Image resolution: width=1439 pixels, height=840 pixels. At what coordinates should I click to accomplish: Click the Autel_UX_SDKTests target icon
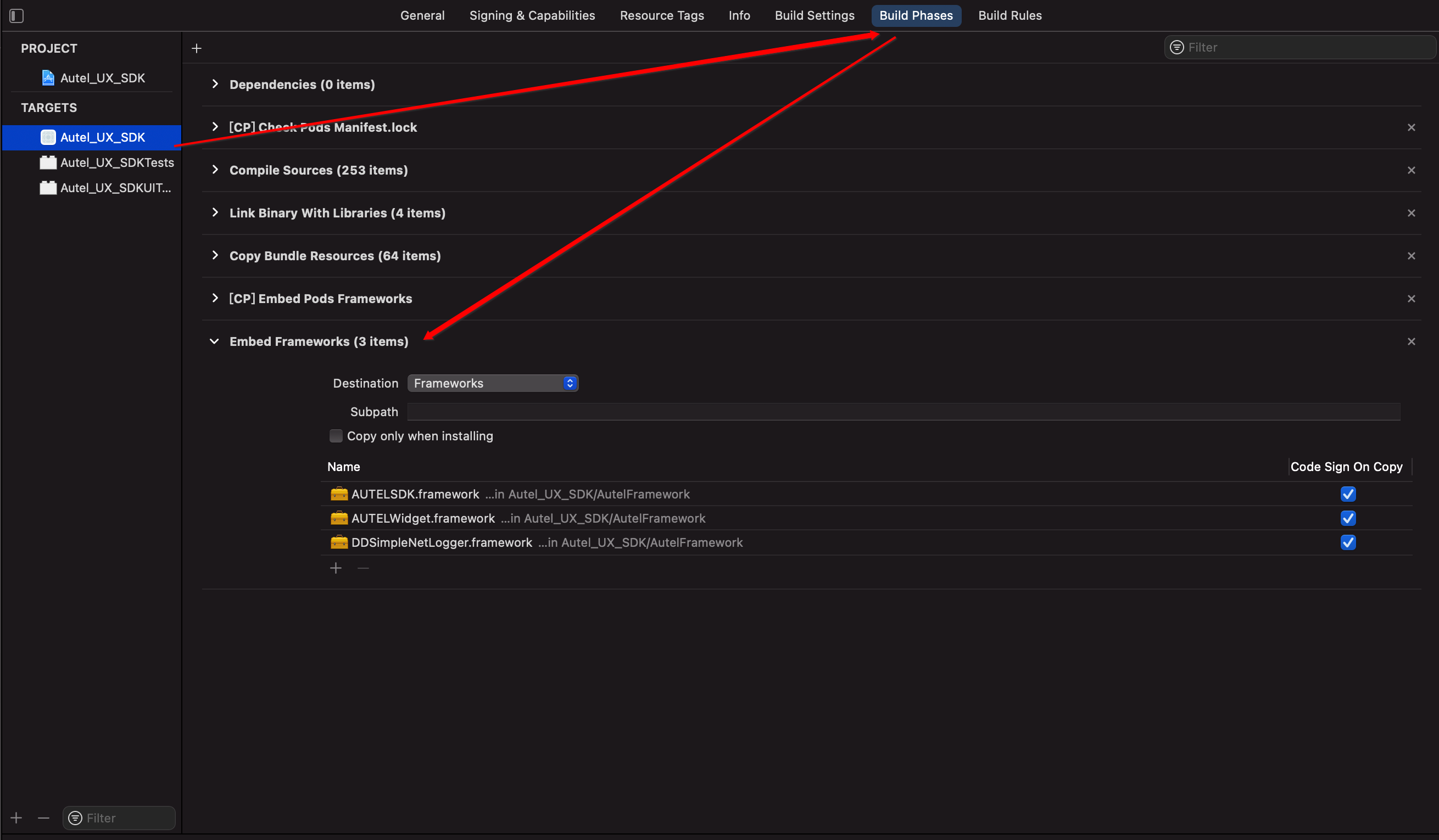click(48, 163)
